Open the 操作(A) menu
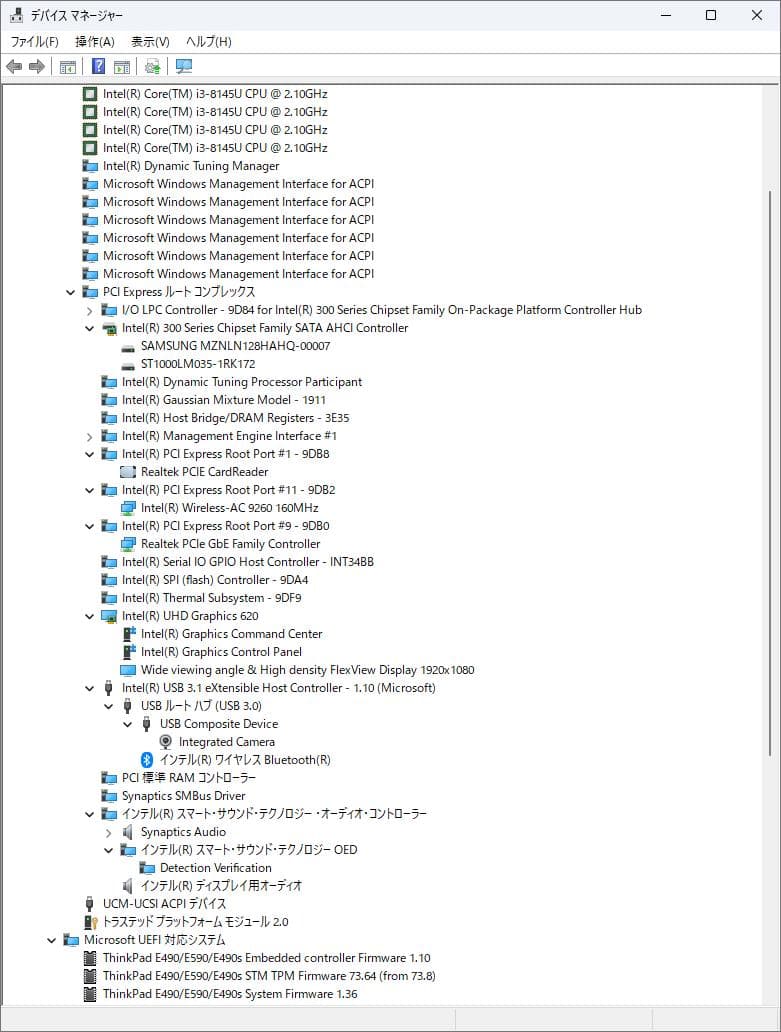 pos(95,41)
